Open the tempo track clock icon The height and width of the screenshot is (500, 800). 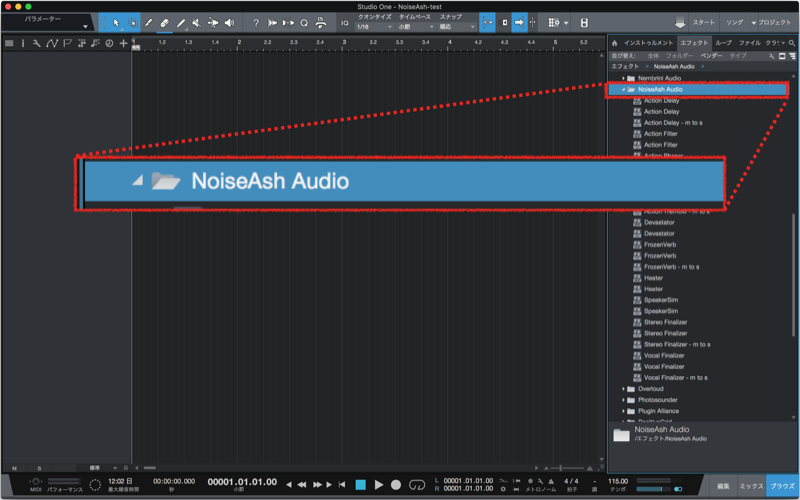point(109,43)
